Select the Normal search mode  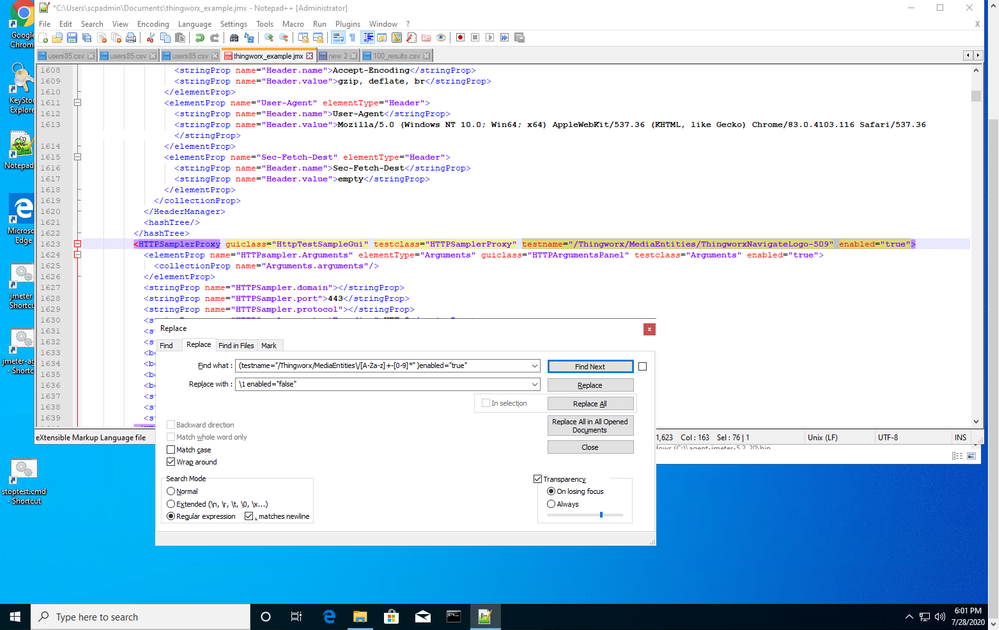coord(170,491)
